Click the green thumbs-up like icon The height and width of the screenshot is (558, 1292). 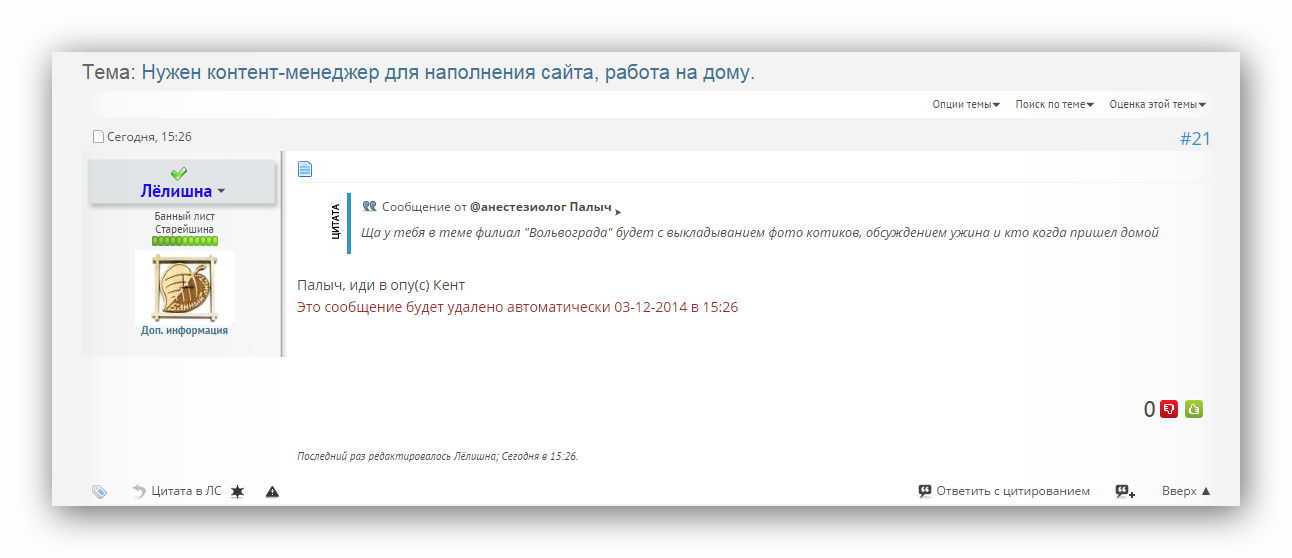[1193, 409]
